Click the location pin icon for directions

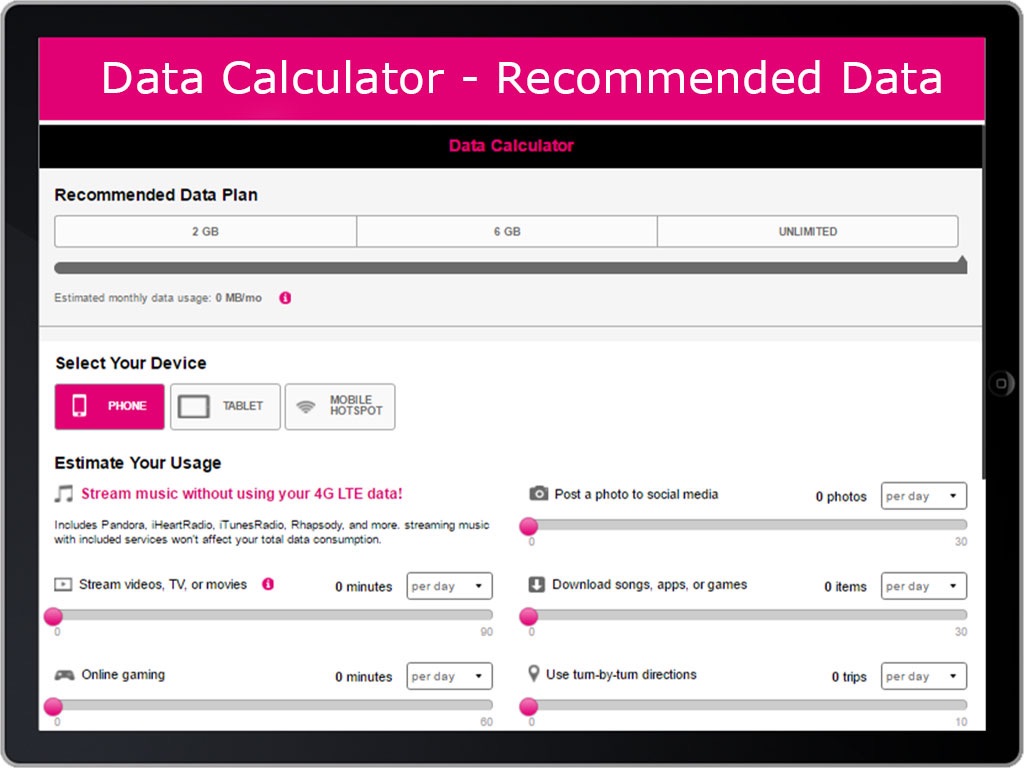[534, 673]
